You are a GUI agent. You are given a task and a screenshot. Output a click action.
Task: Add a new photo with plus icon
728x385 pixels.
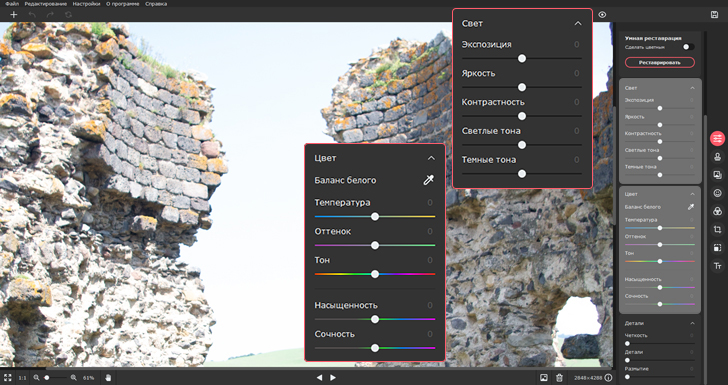[x=13, y=14]
